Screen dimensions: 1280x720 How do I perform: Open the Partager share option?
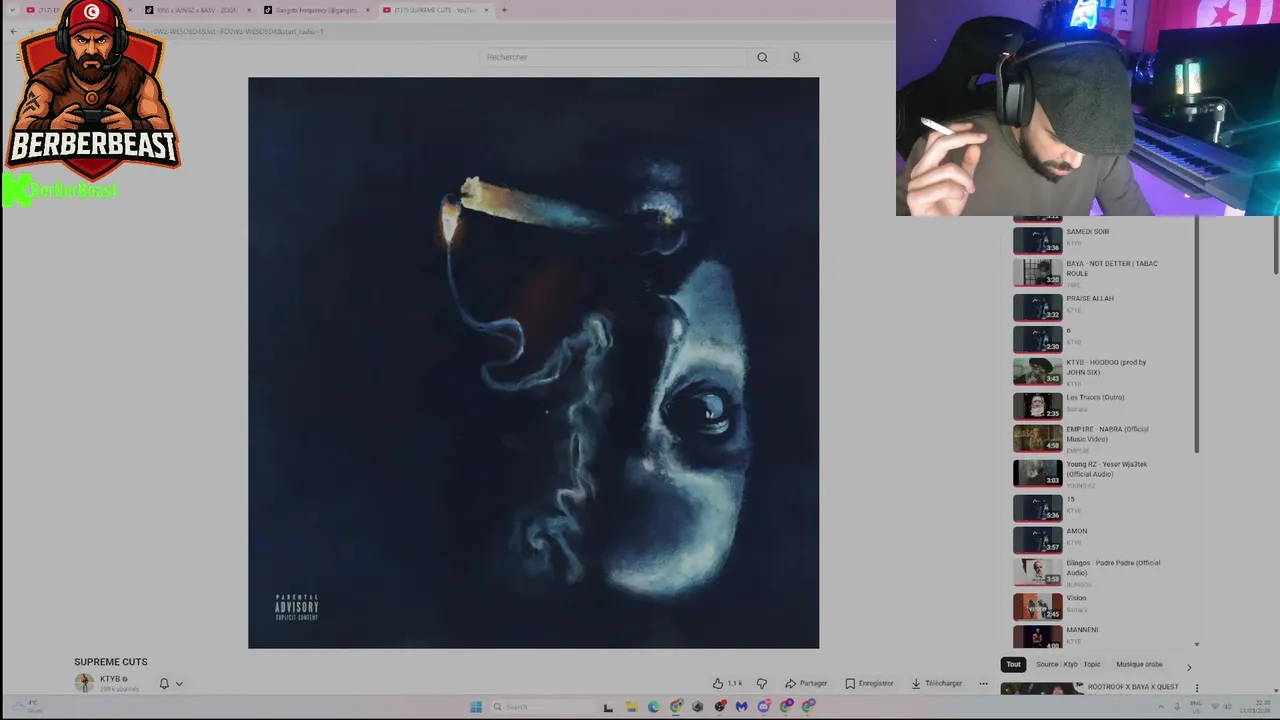point(806,684)
